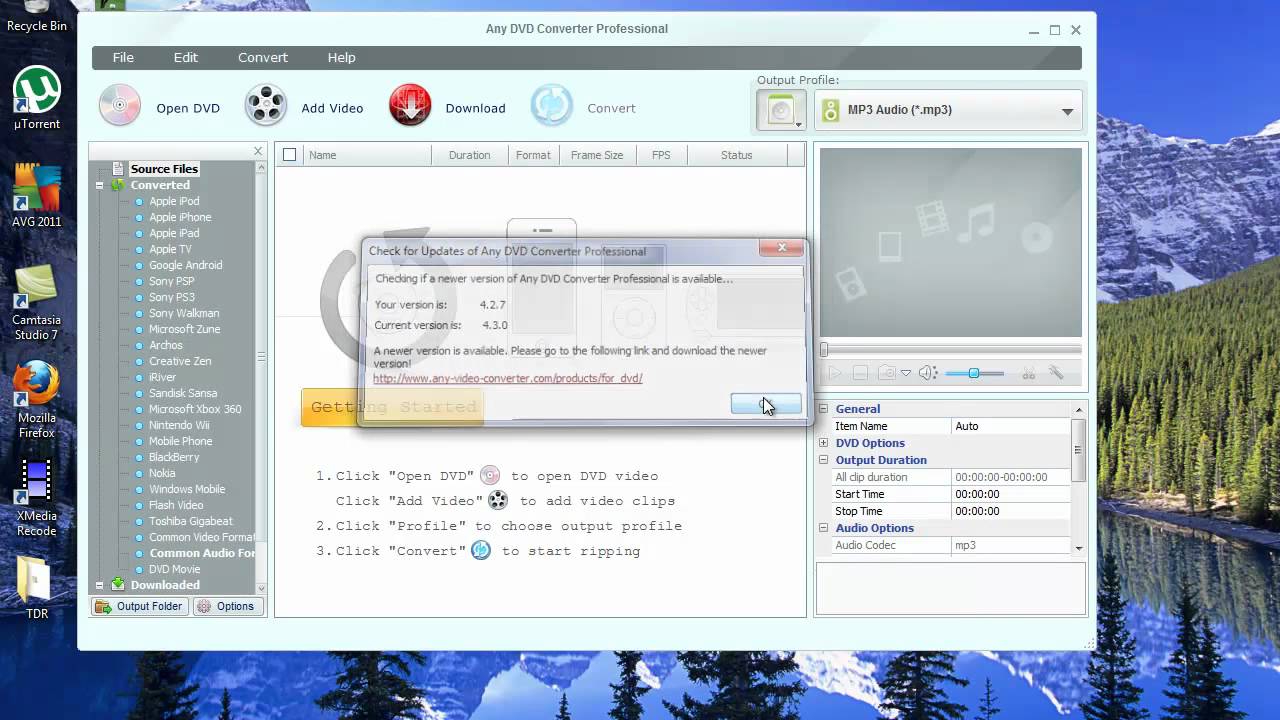Open Mozilla Firefox desktop icon
The image size is (1280, 720).
click(x=37, y=400)
